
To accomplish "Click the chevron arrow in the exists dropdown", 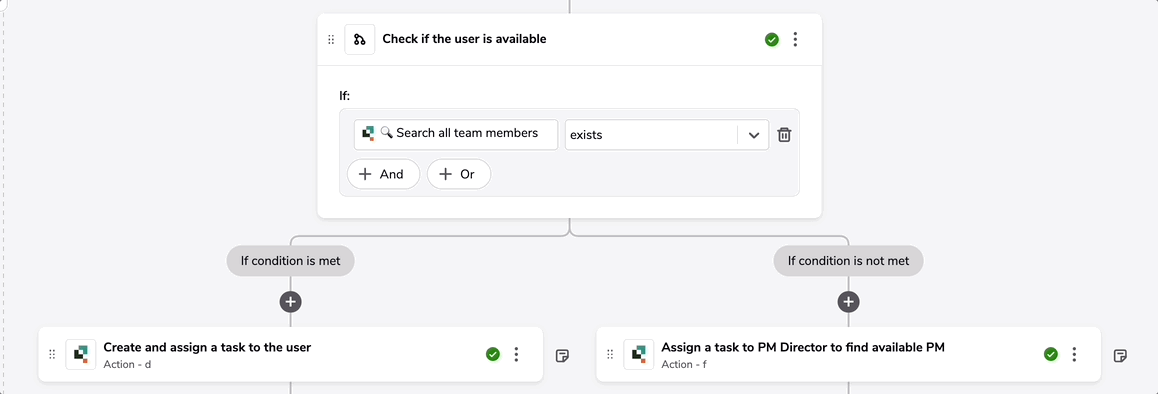I will pos(754,135).
